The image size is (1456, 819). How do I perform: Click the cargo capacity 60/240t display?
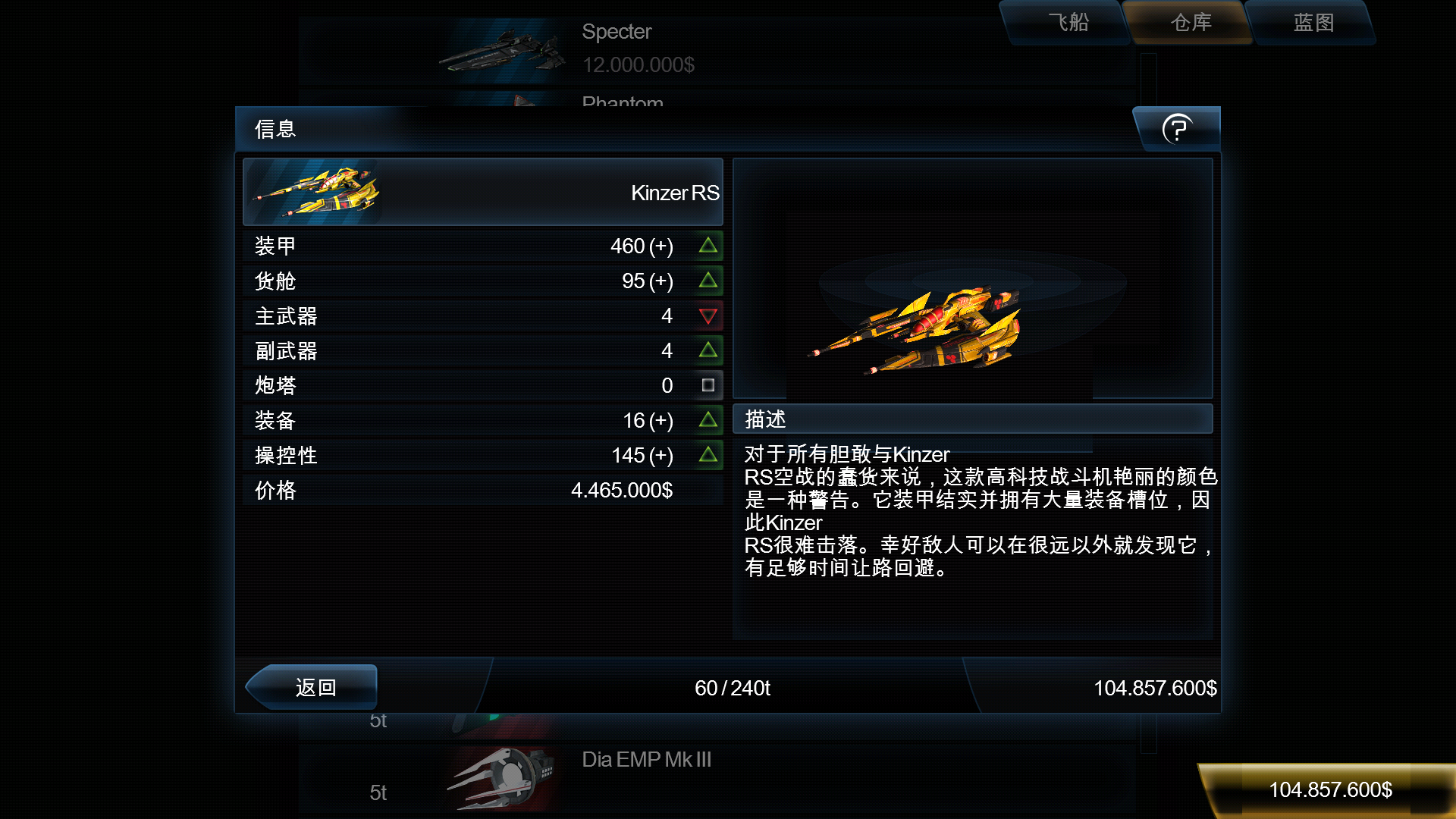pyautogui.click(x=732, y=688)
